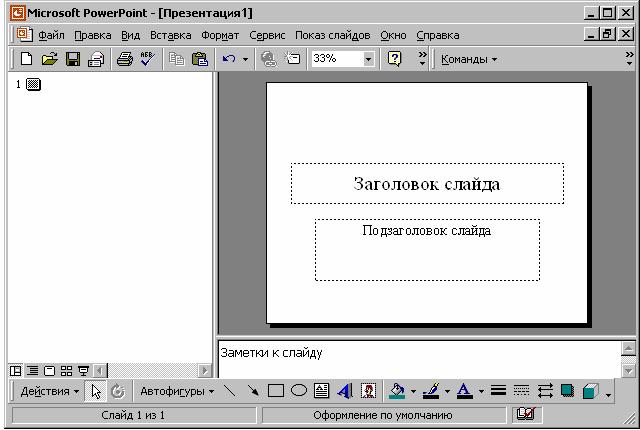Click into the Заметки к слайду notes area
The width and height of the screenshot is (640, 430).
pyautogui.click(x=419, y=359)
